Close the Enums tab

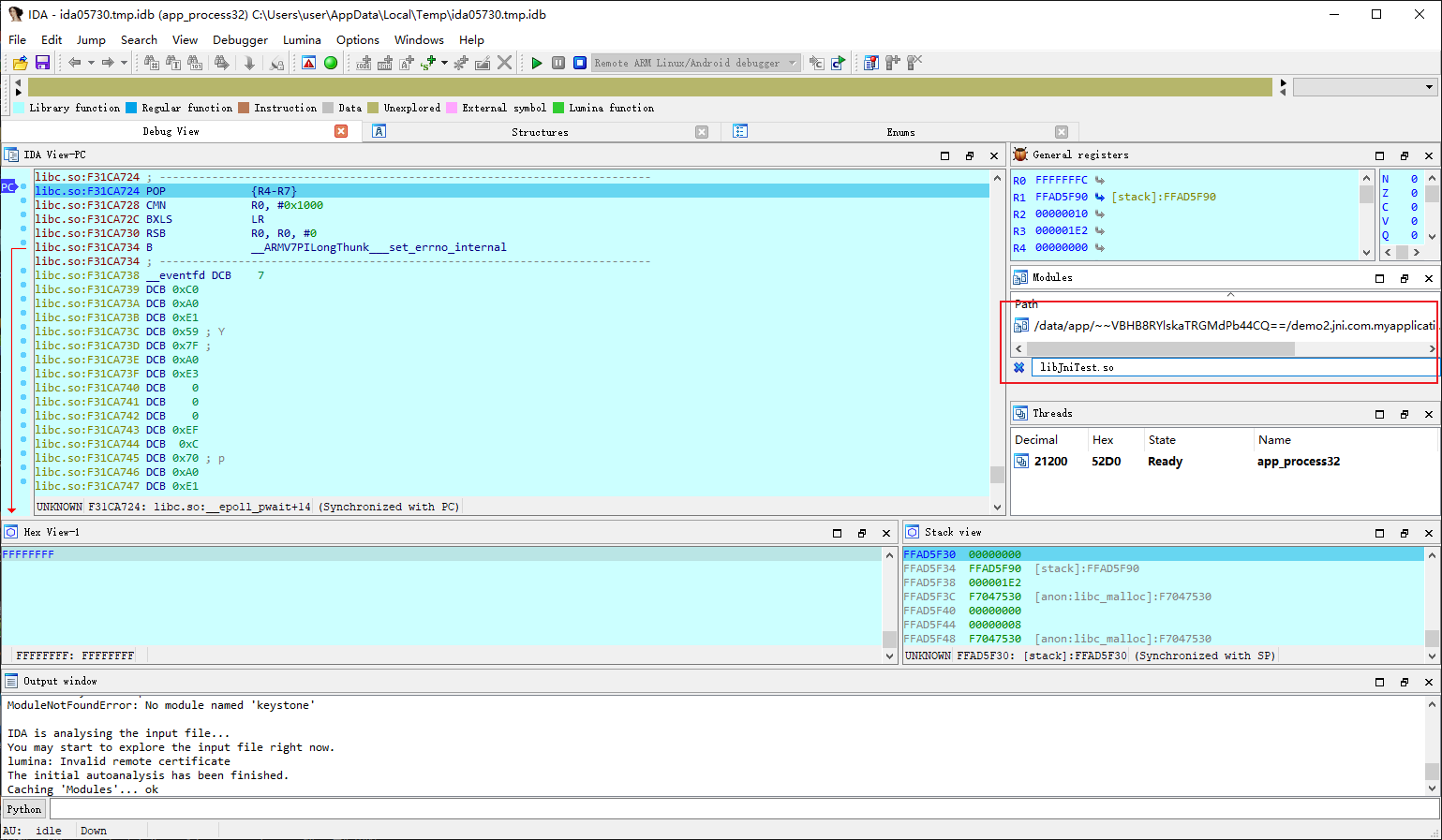click(1062, 132)
